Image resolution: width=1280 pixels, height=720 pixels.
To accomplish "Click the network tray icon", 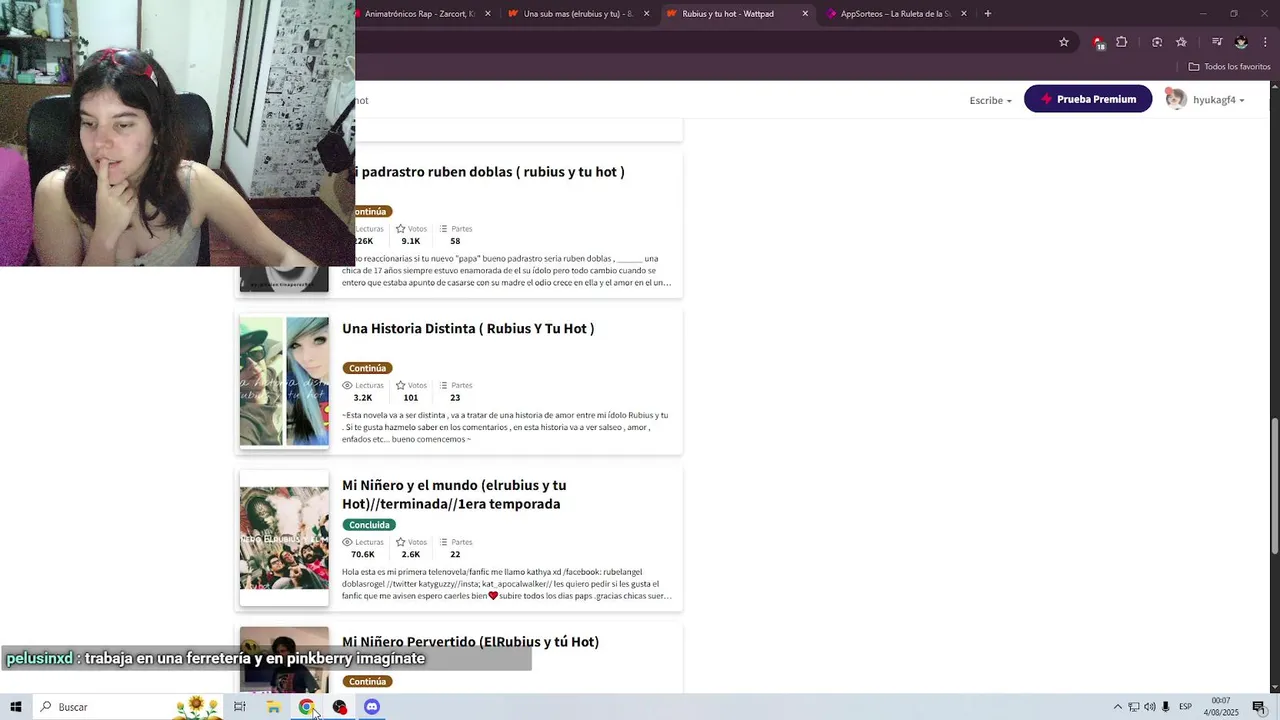I will 1134,707.
